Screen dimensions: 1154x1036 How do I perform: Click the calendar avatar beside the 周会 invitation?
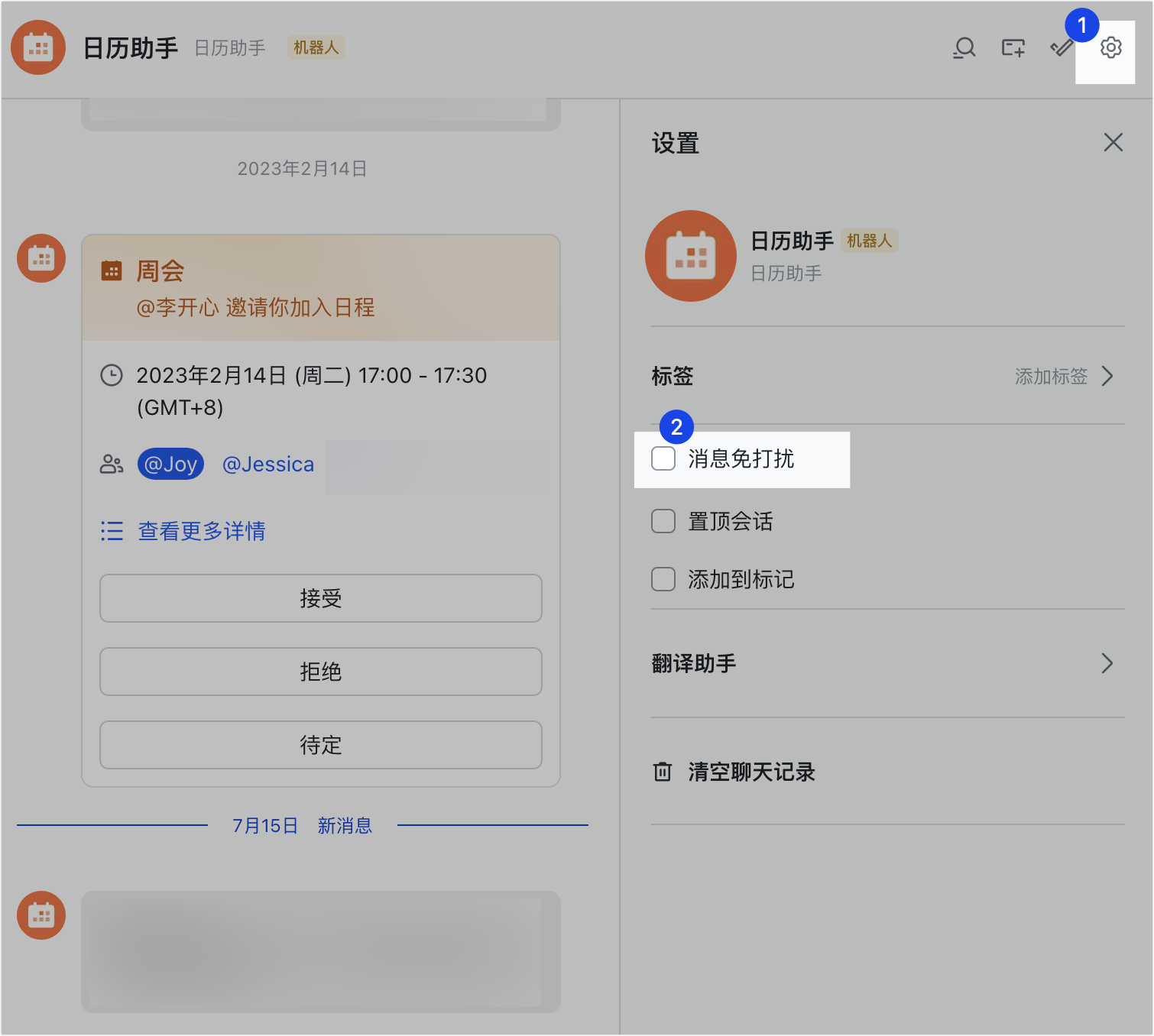point(41,258)
